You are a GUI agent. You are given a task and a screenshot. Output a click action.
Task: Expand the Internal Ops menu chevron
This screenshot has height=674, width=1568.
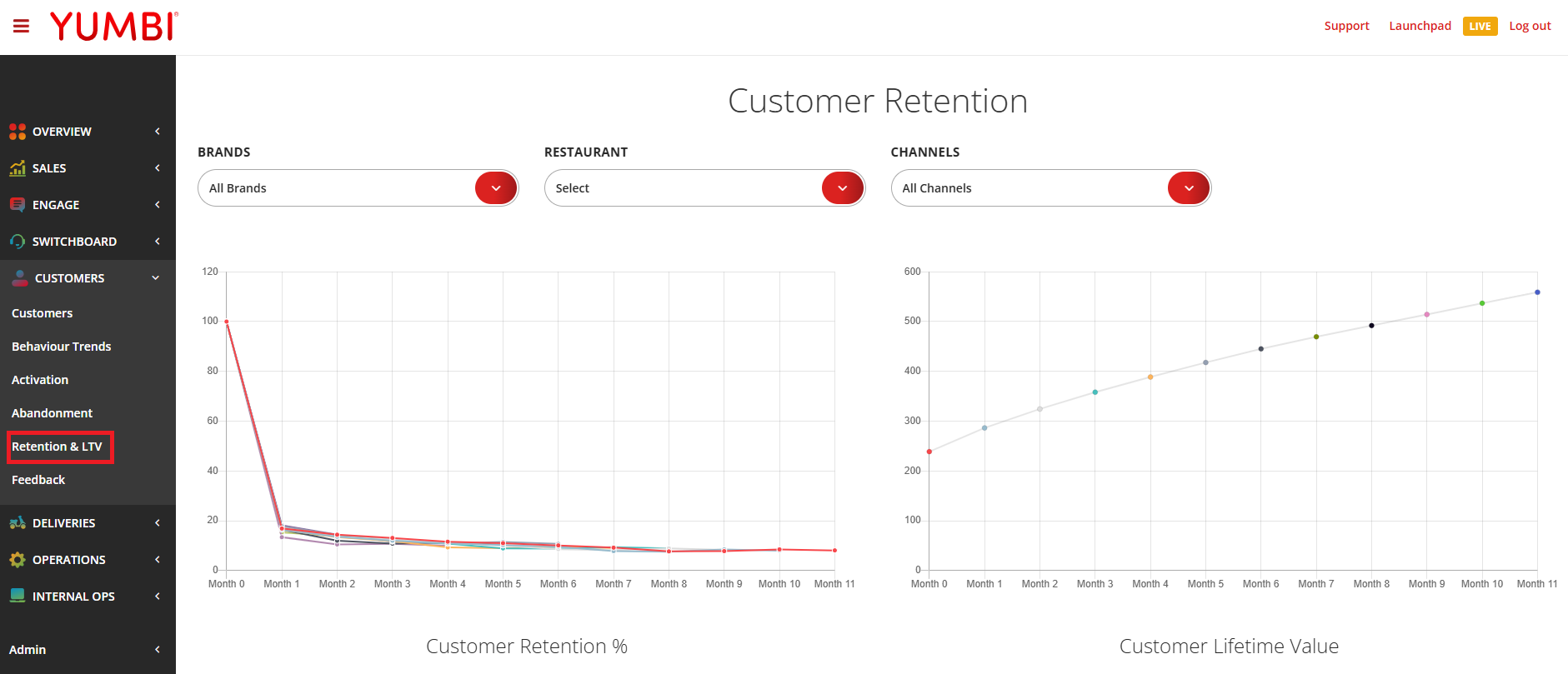(157, 597)
